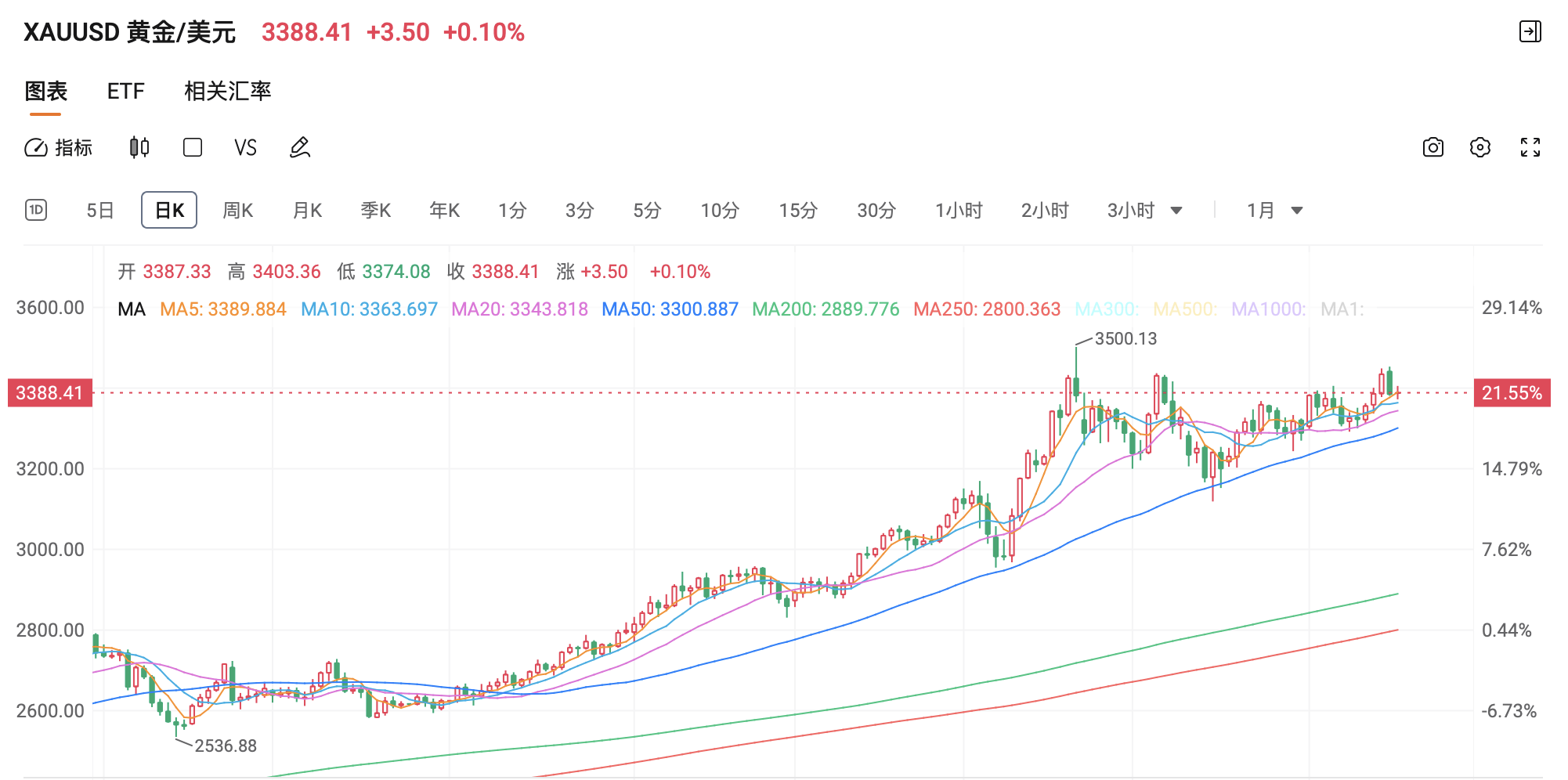Select the 30分 timeframe
Viewport: 1568px width, 780px height.
876,210
